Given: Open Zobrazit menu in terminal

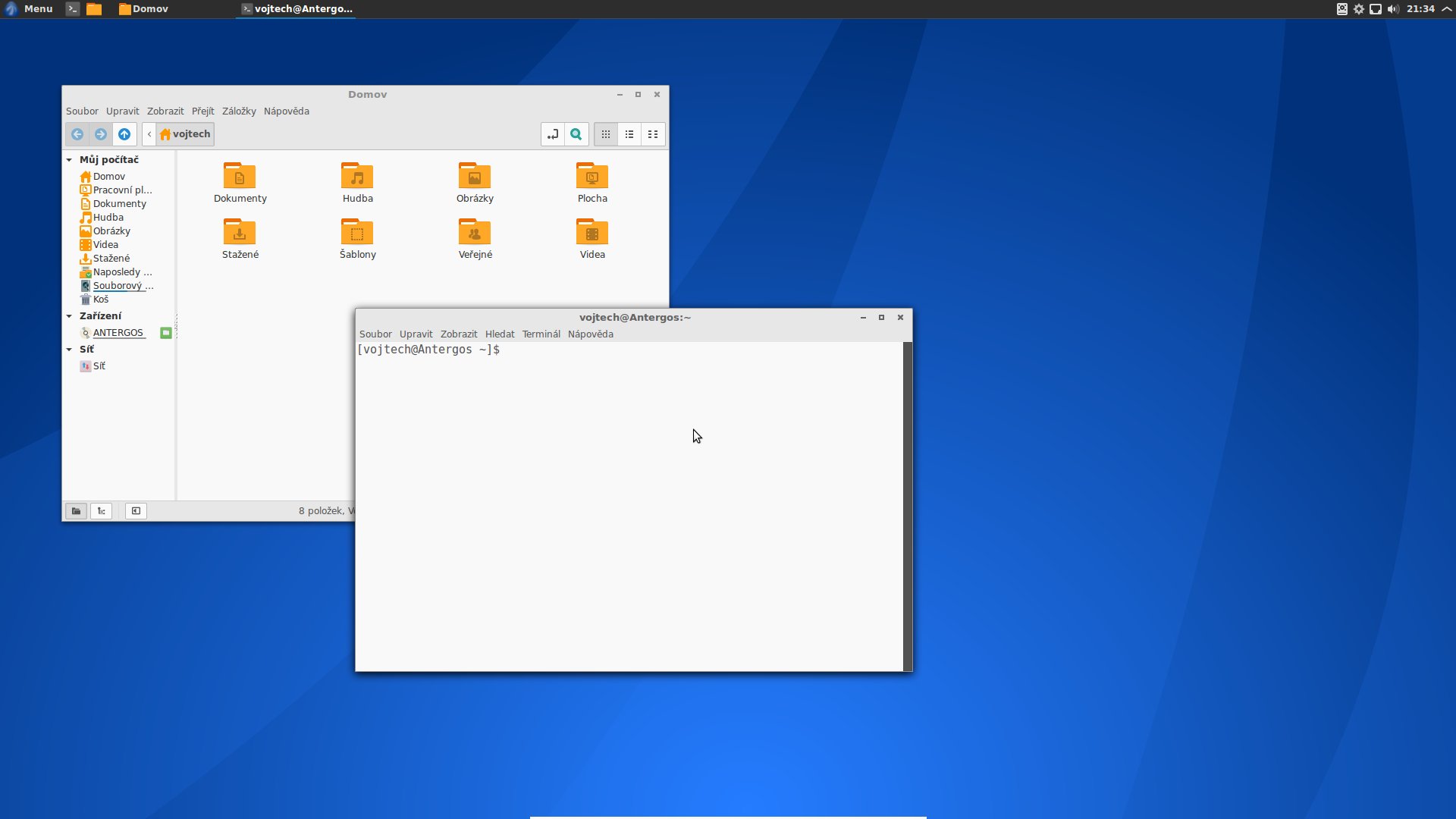Looking at the screenshot, I should click(459, 334).
